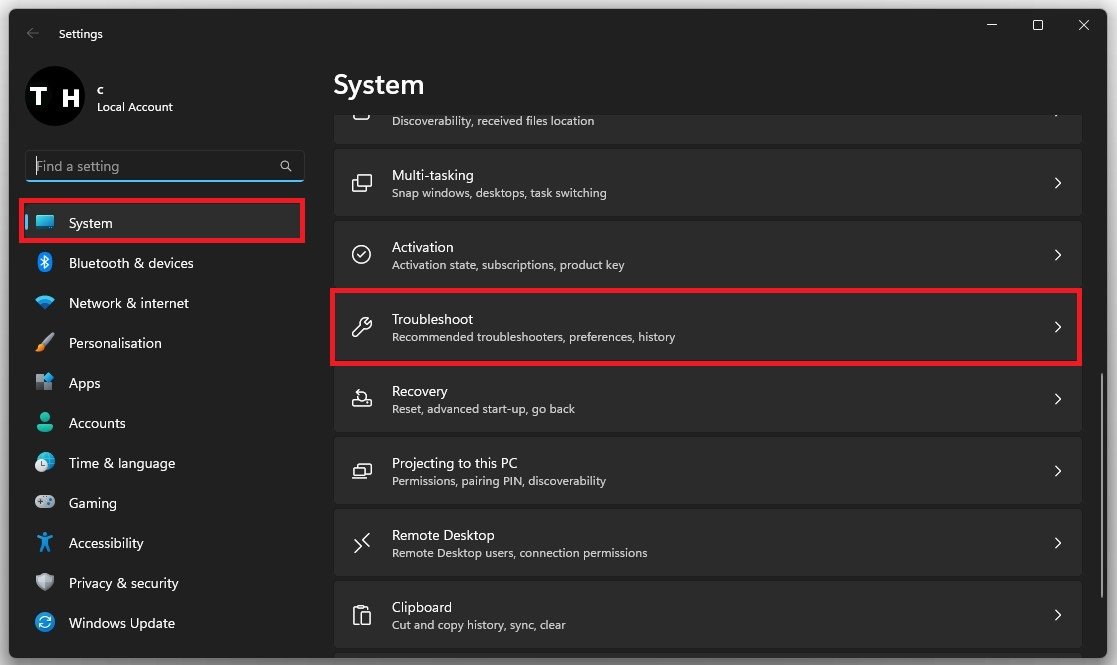Click the Windows Update sync icon
This screenshot has width=1117, height=665.
45,623
